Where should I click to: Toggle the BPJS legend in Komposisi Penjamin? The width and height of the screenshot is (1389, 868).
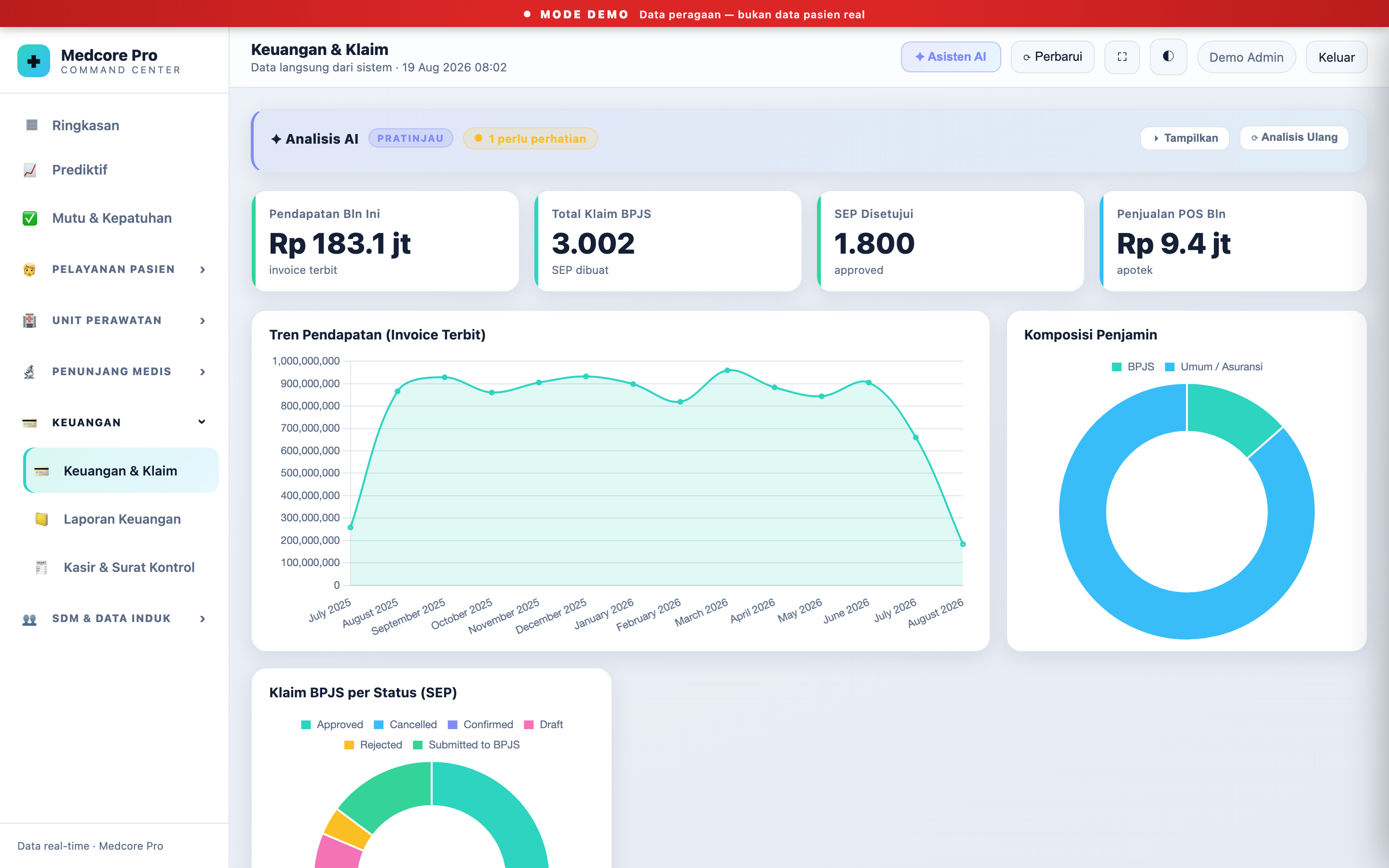click(x=1132, y=367)
